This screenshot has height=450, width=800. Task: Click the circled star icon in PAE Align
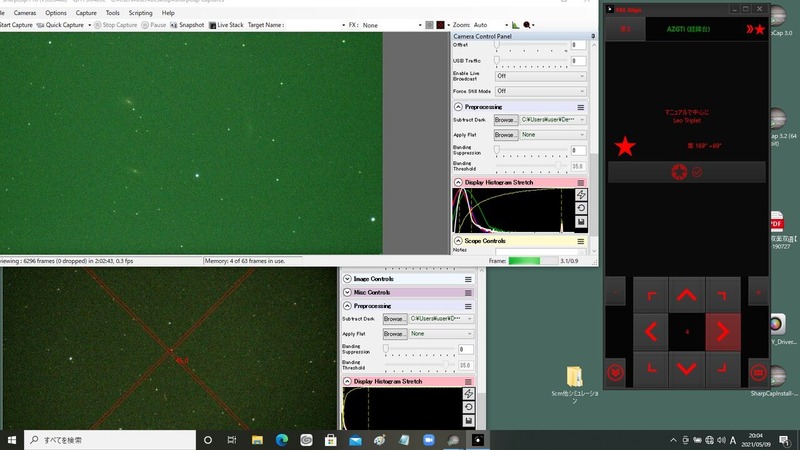click(679, 172)
